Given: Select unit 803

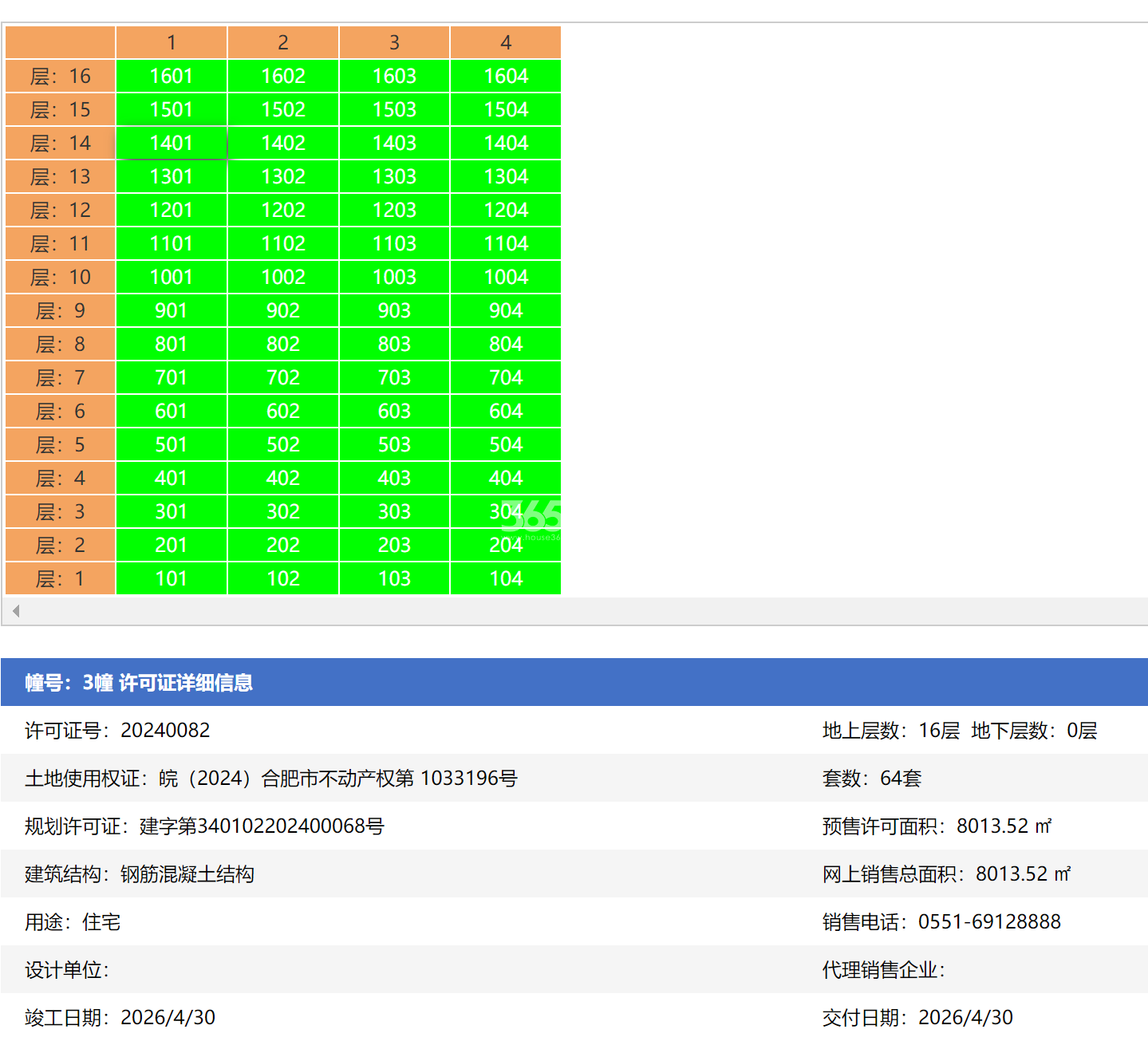Looking at the screenshot, I should pyautogui.click(x=395, y=344).
